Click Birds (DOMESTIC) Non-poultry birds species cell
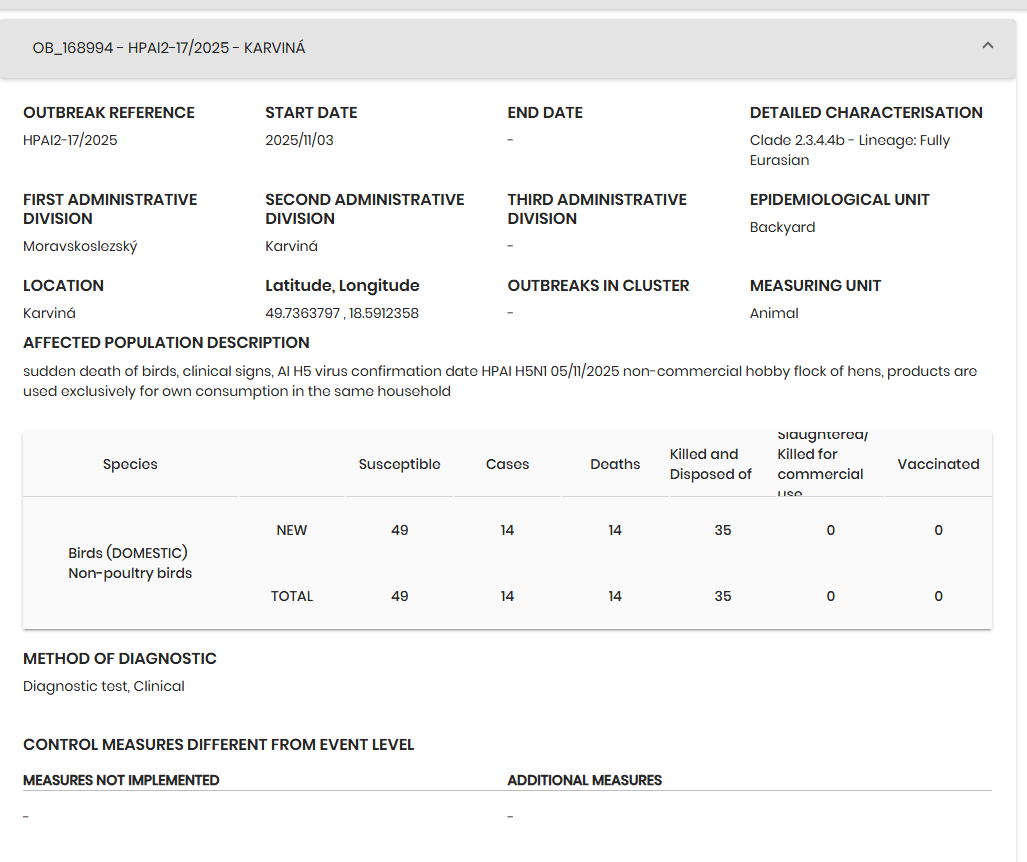The height and width of the screenshot is (862, 1027). coord(130,563)
